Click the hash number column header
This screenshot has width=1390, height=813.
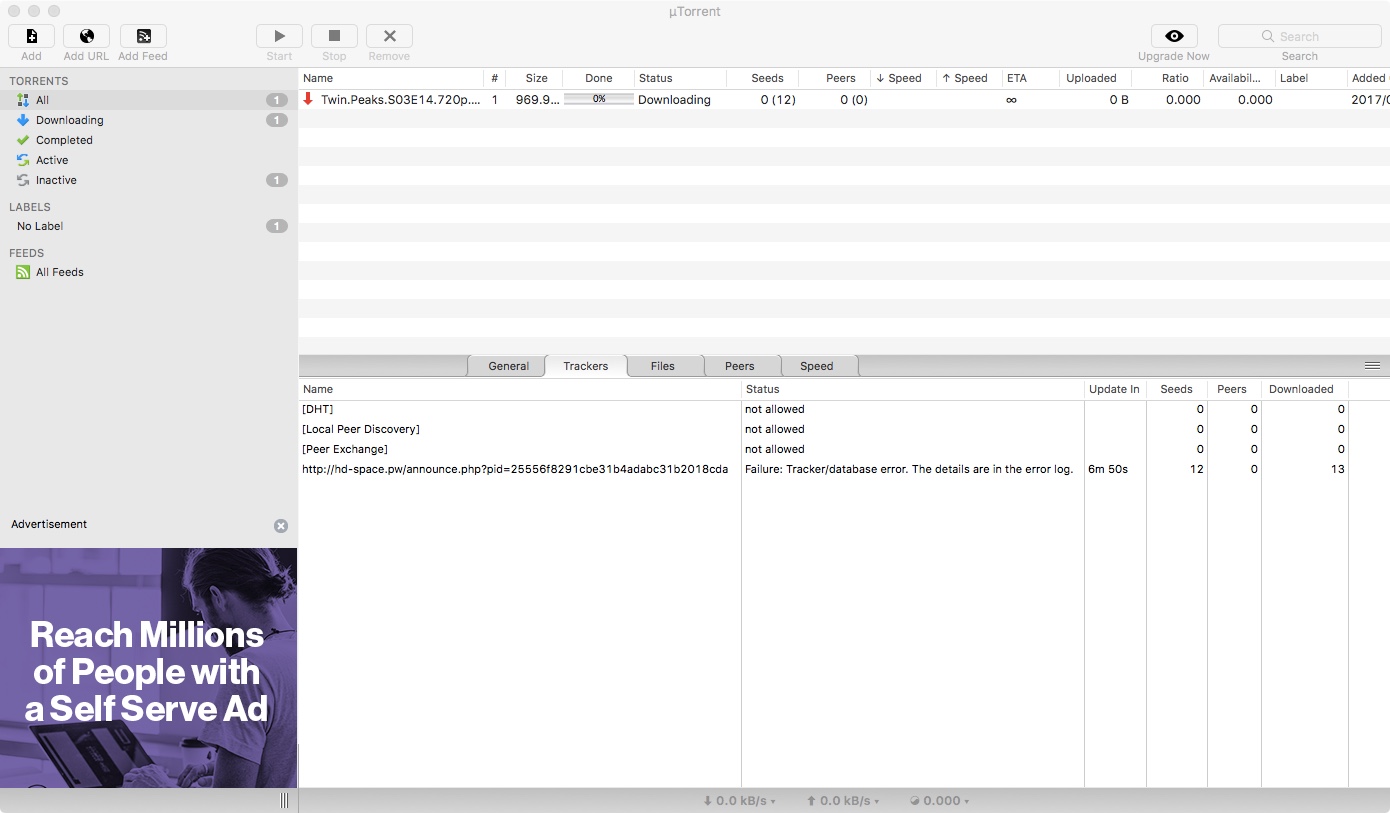(x=494, y=78)
